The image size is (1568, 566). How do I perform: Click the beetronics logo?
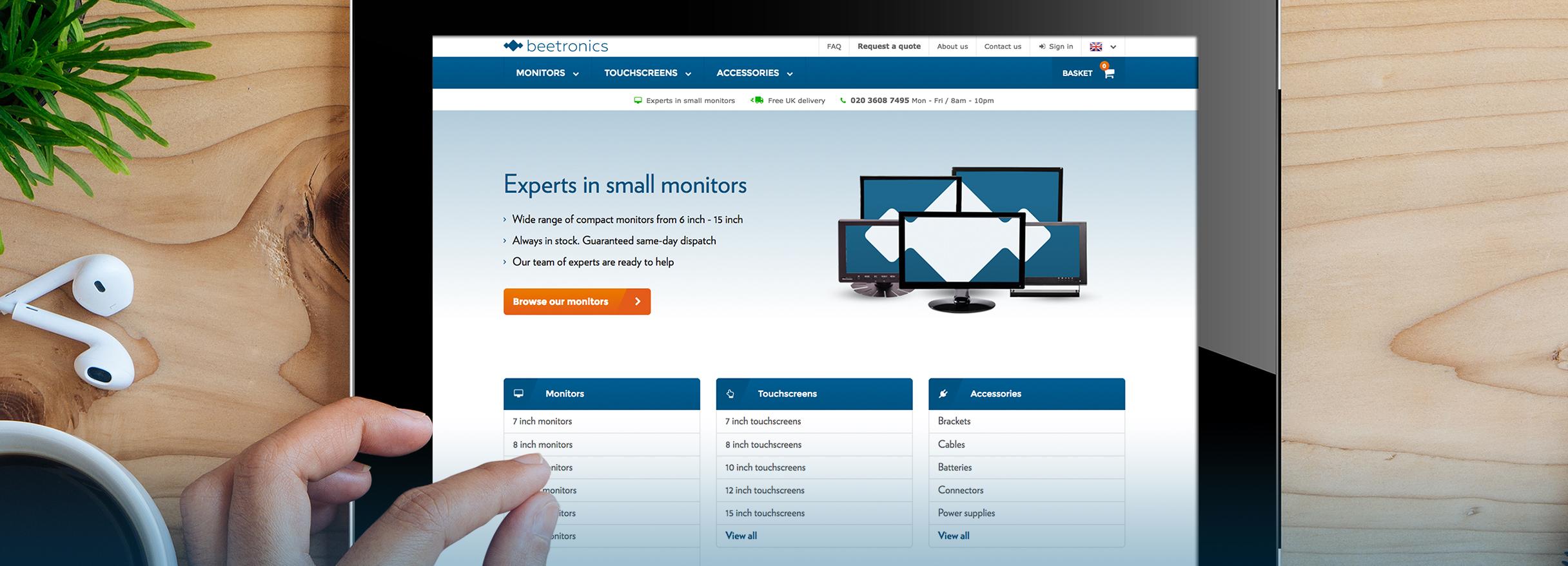point(556,46)
